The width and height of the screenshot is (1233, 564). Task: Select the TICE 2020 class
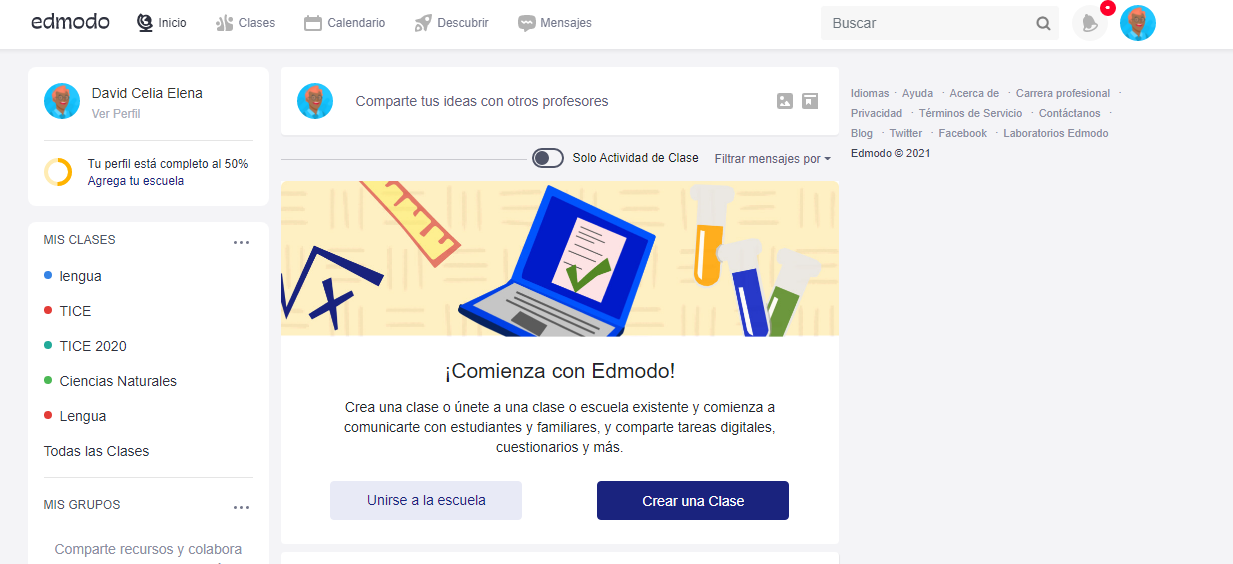pos(93,346)
